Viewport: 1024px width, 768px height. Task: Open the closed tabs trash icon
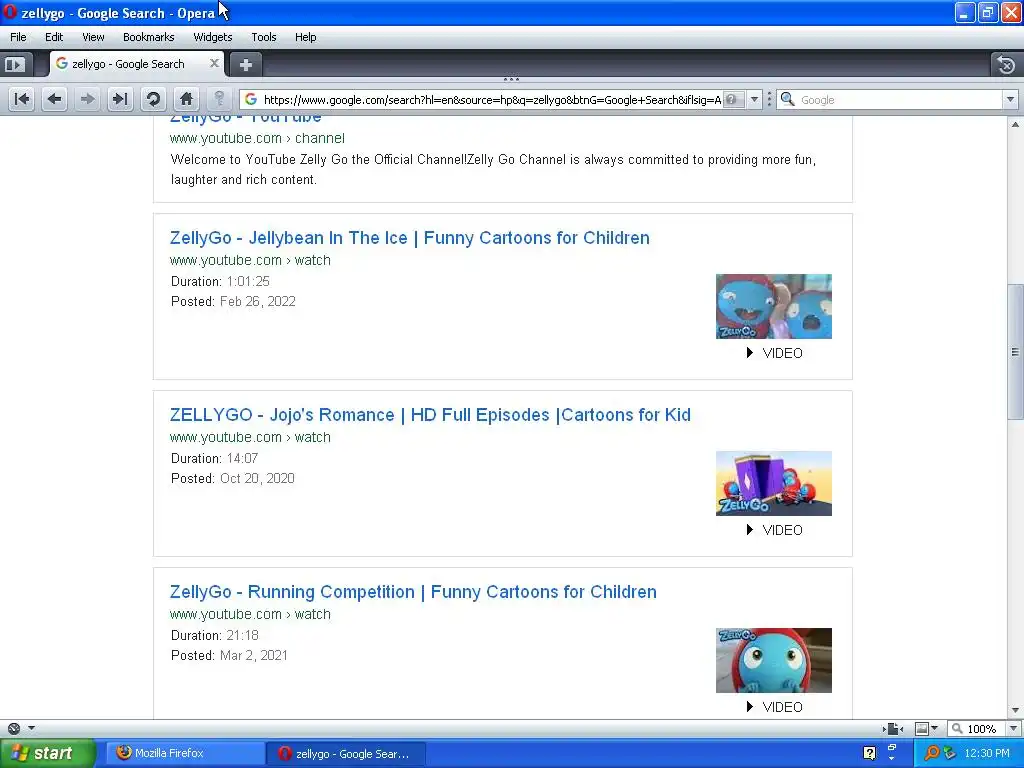point(1006,65)
